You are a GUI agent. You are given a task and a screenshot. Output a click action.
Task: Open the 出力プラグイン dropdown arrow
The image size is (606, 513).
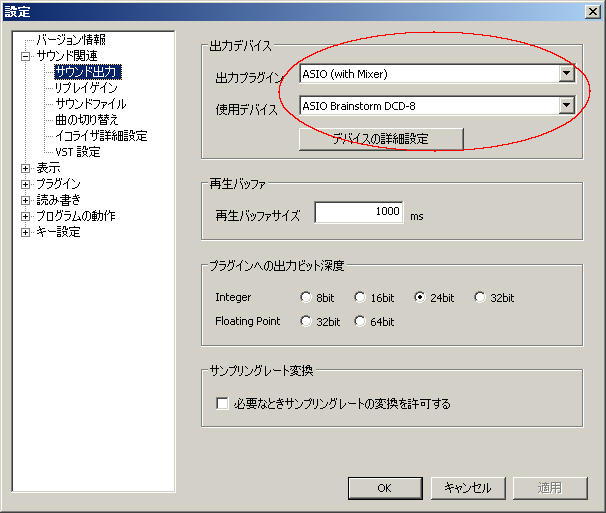(x=566, y=73)
